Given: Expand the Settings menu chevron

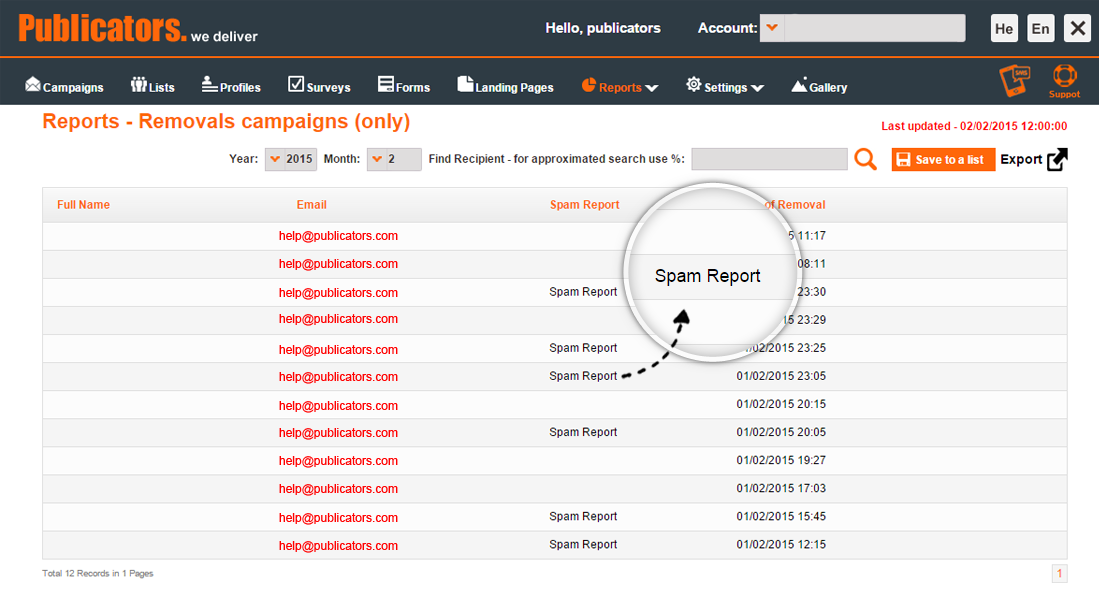Looking at the screenshot, I should 757,88.
